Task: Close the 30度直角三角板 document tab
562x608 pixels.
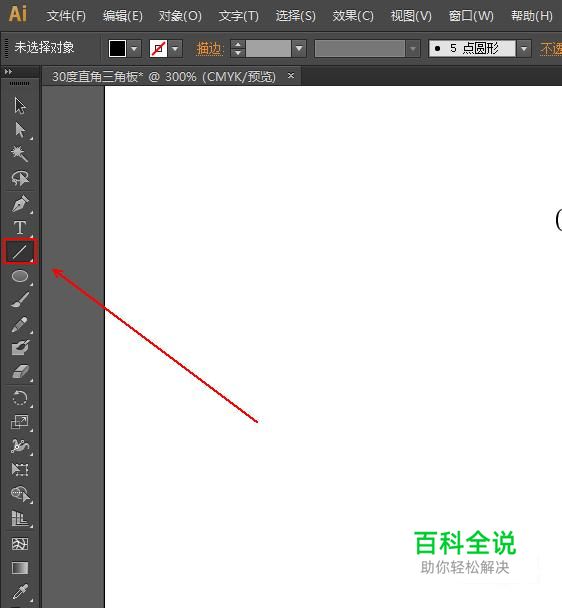Action: click(x=291, y=76)
